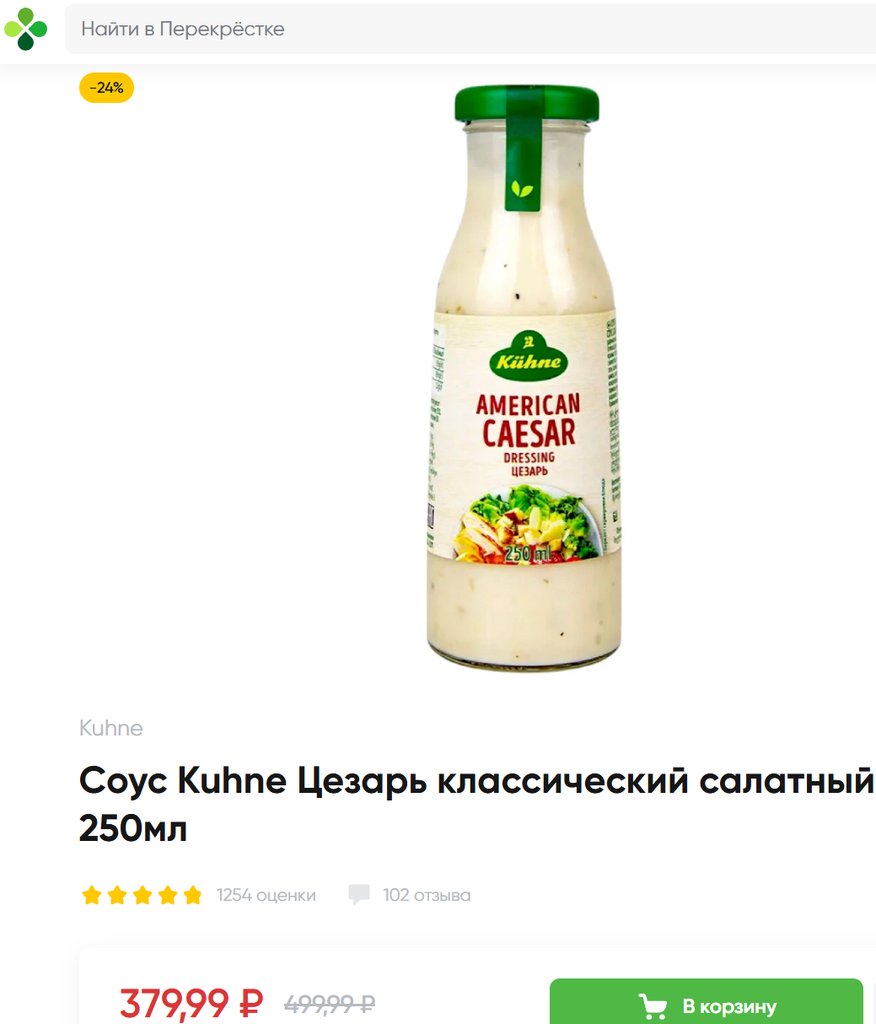The image size is (876, 1024).
Task: Open the Kuhne brand link above the title
Action: pos(111,728)
